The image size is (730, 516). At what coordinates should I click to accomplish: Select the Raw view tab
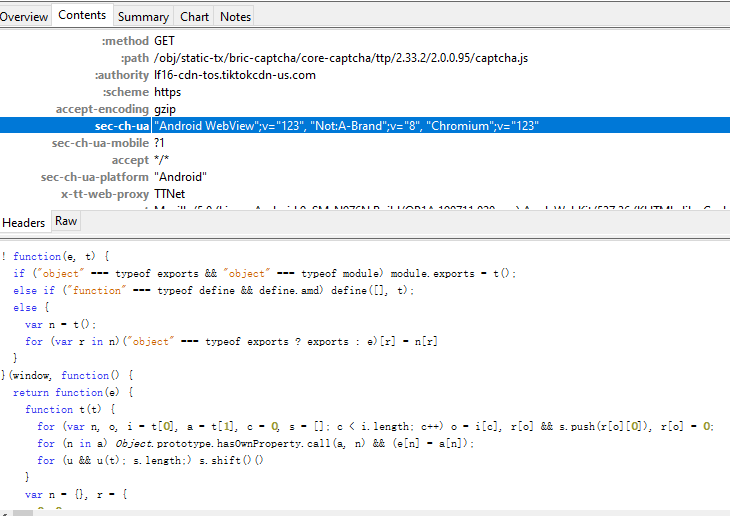click(66, 222)
